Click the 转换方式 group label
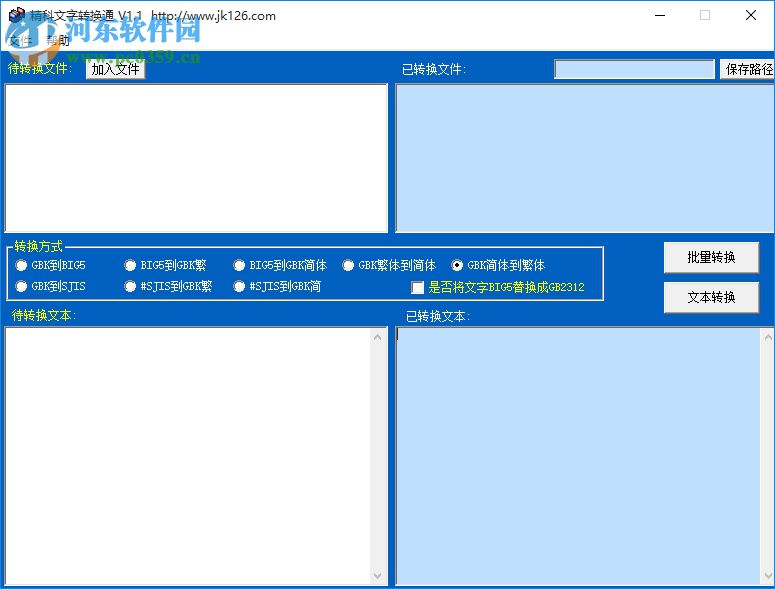This screenshot has width=775, height=589. [39, 246]
